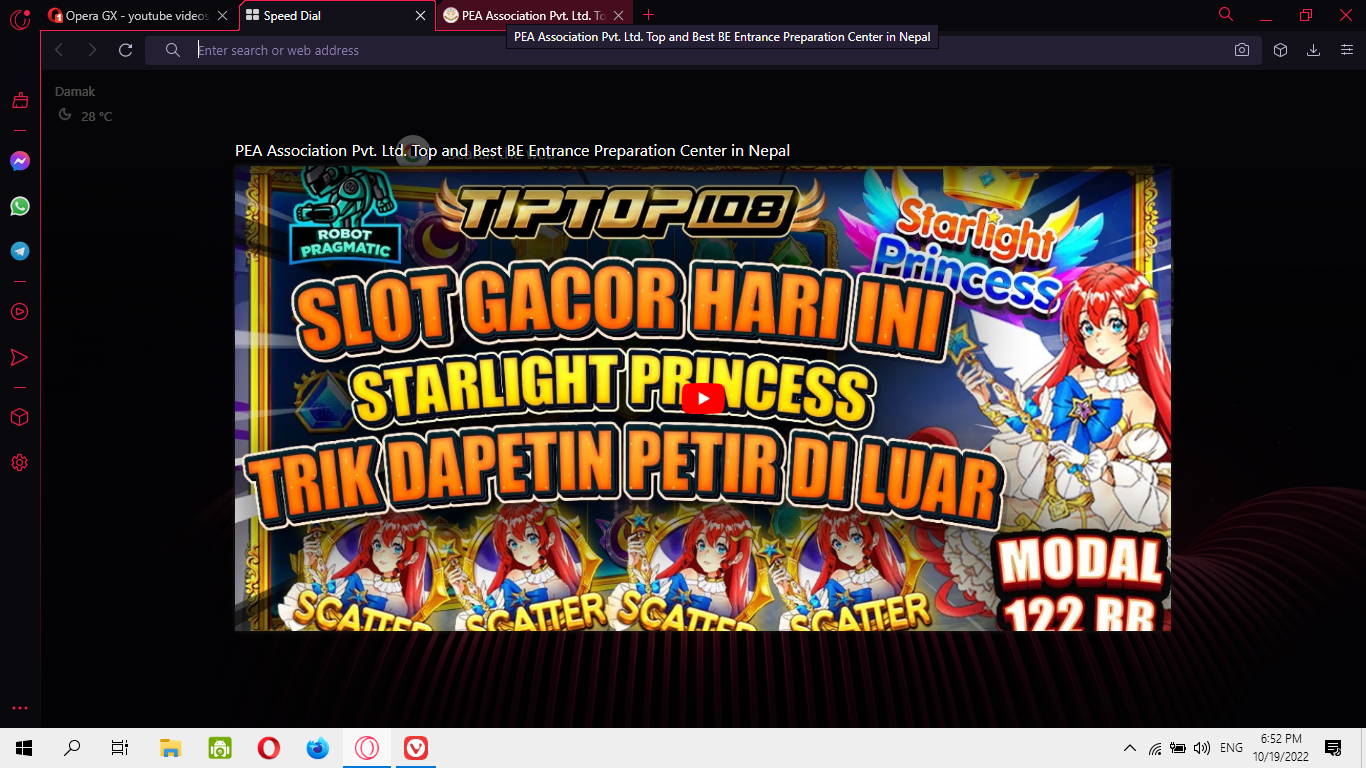Open the green Android app on the taskbar

click(x=220, y=748)
